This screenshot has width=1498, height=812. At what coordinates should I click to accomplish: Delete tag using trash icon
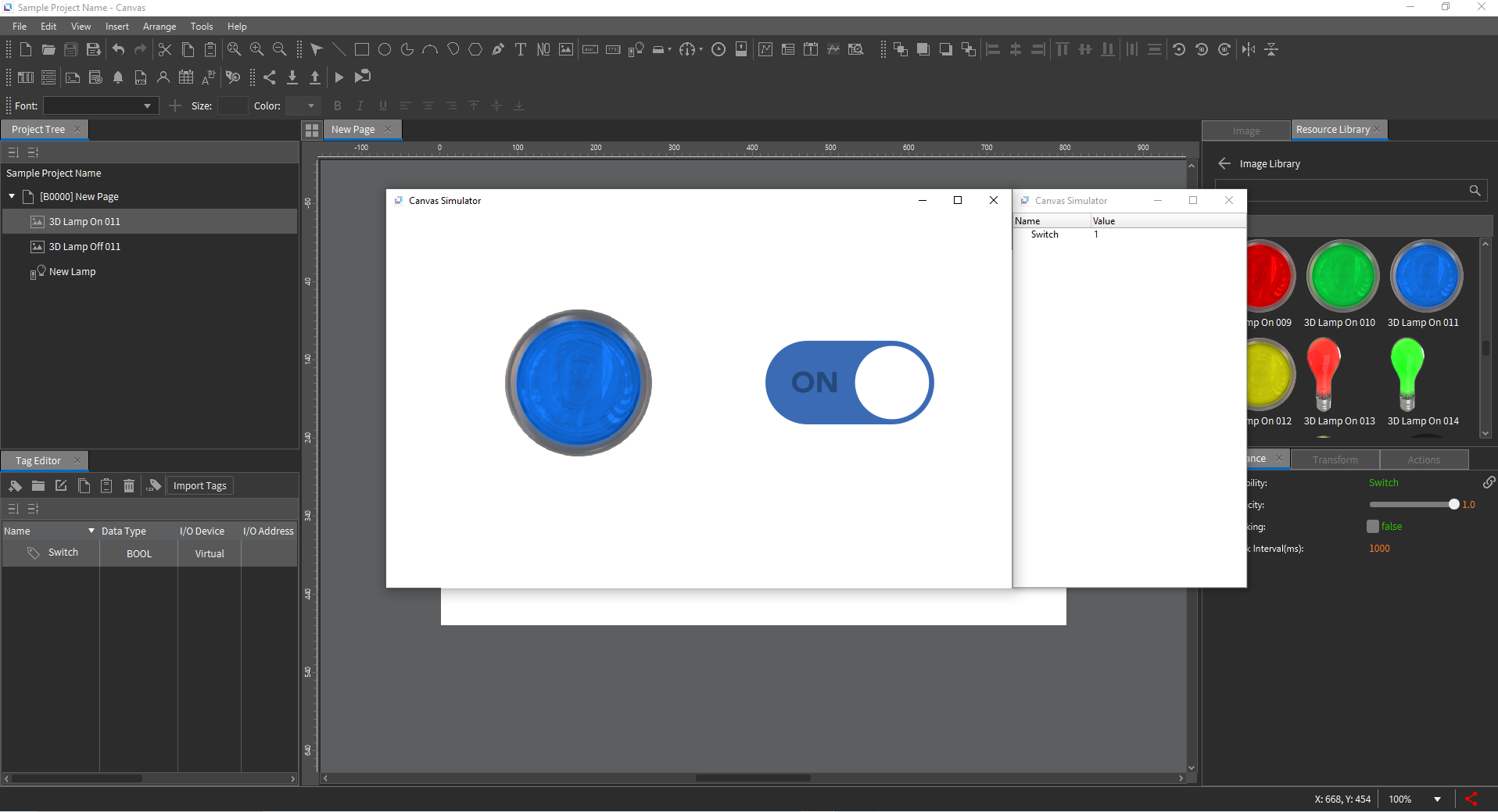pyautogui.click(x=129, y=486)
